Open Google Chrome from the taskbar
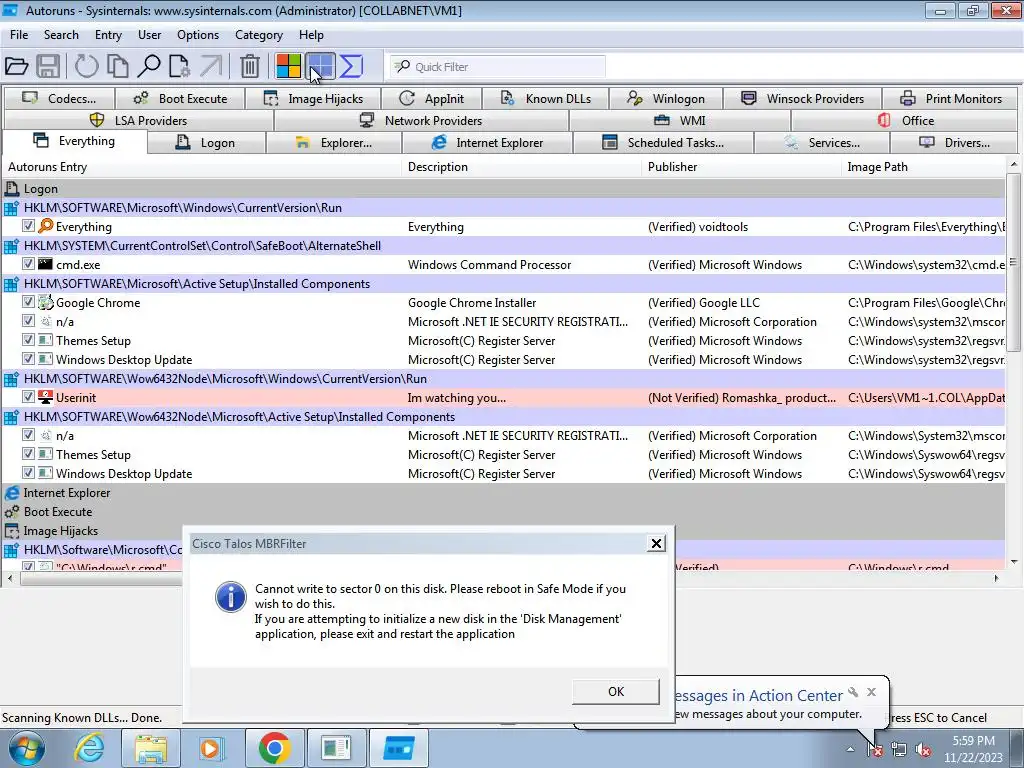The height and width of the screenshot is (768, 1024). point(274,748)
